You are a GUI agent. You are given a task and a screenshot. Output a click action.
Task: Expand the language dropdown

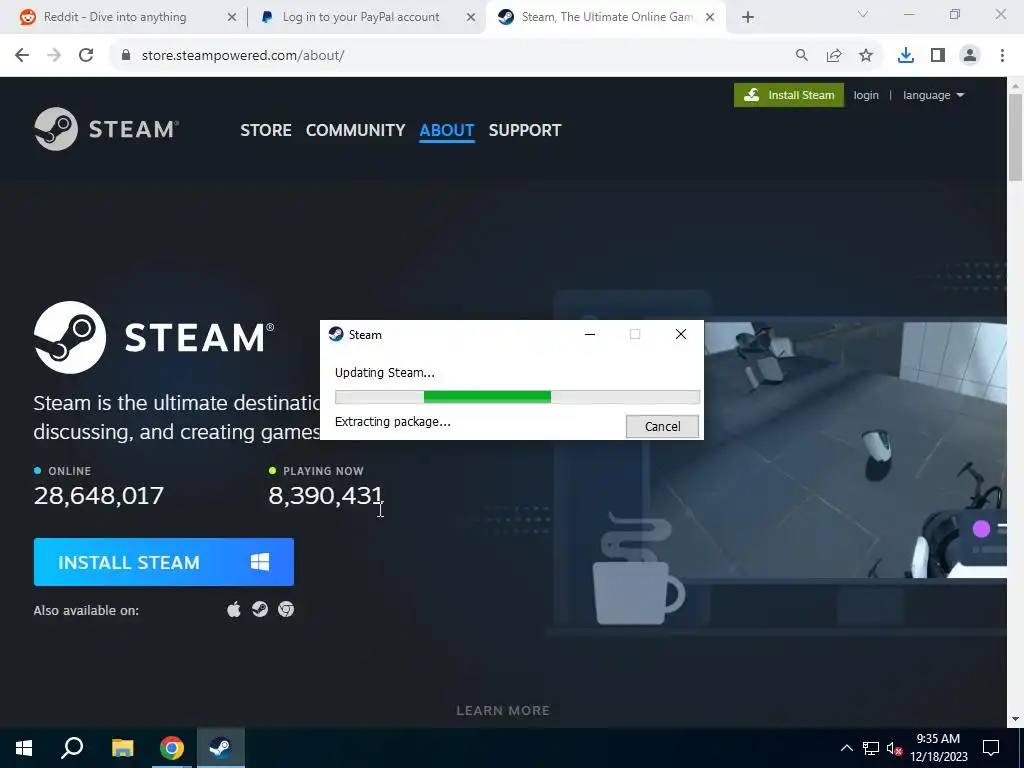coord(933,95)
